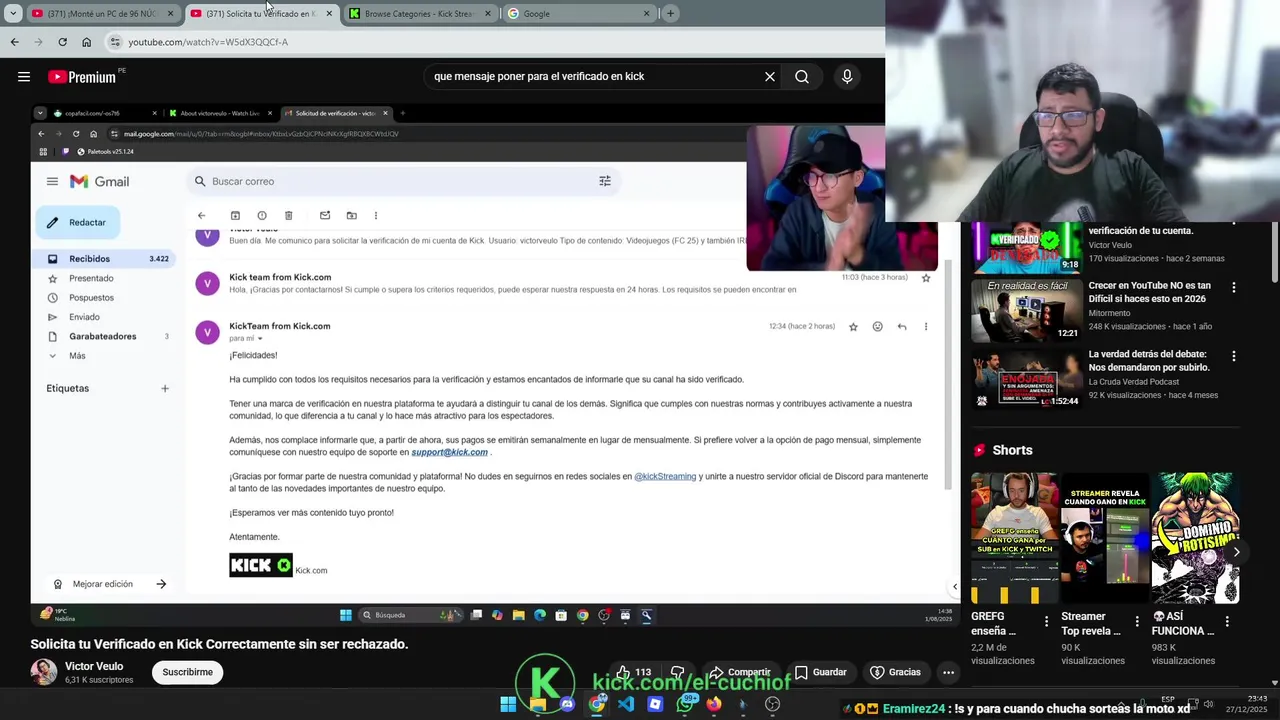This screenshot has height=720, width=1280.
Task: Go back in the outer browser
Action: click(x=14, y=42)
